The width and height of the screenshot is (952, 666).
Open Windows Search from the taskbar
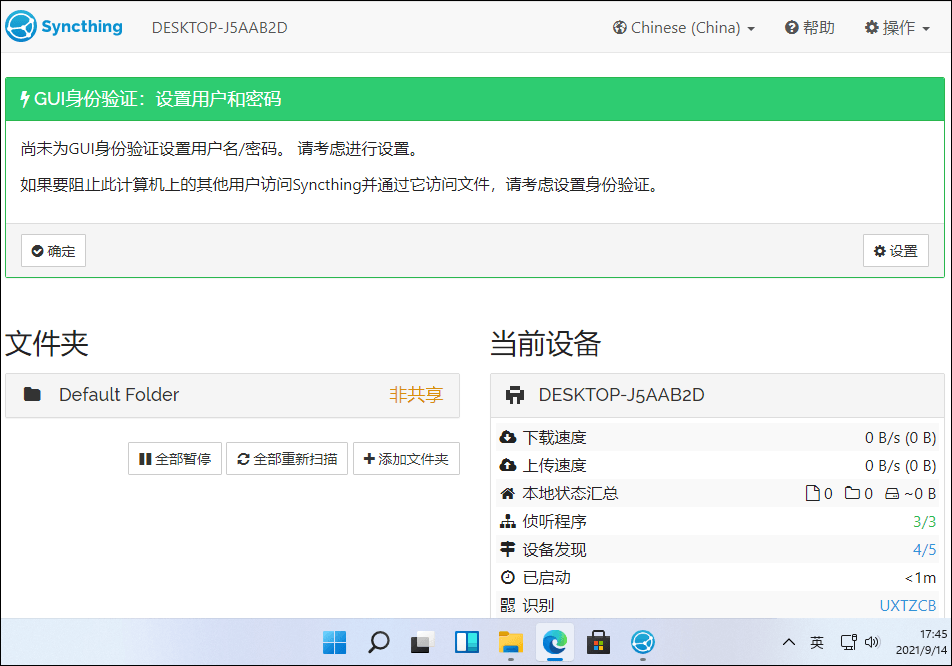[x=379, y=642]
